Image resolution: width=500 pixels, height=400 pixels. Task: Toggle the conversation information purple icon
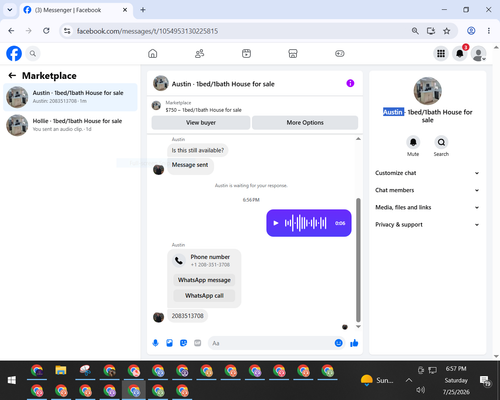coord(350,83)
